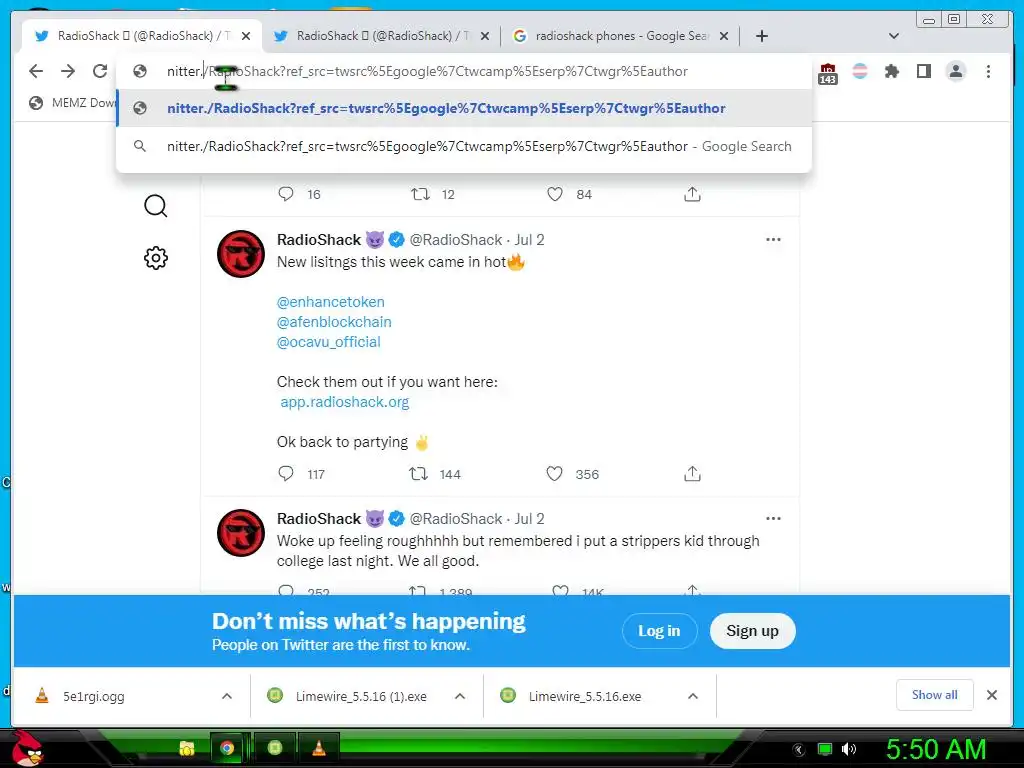Image resolution: width=1024 pixels, height=768 pixels.
Task: Open the volume speaker tray icon
Action: 848,749
